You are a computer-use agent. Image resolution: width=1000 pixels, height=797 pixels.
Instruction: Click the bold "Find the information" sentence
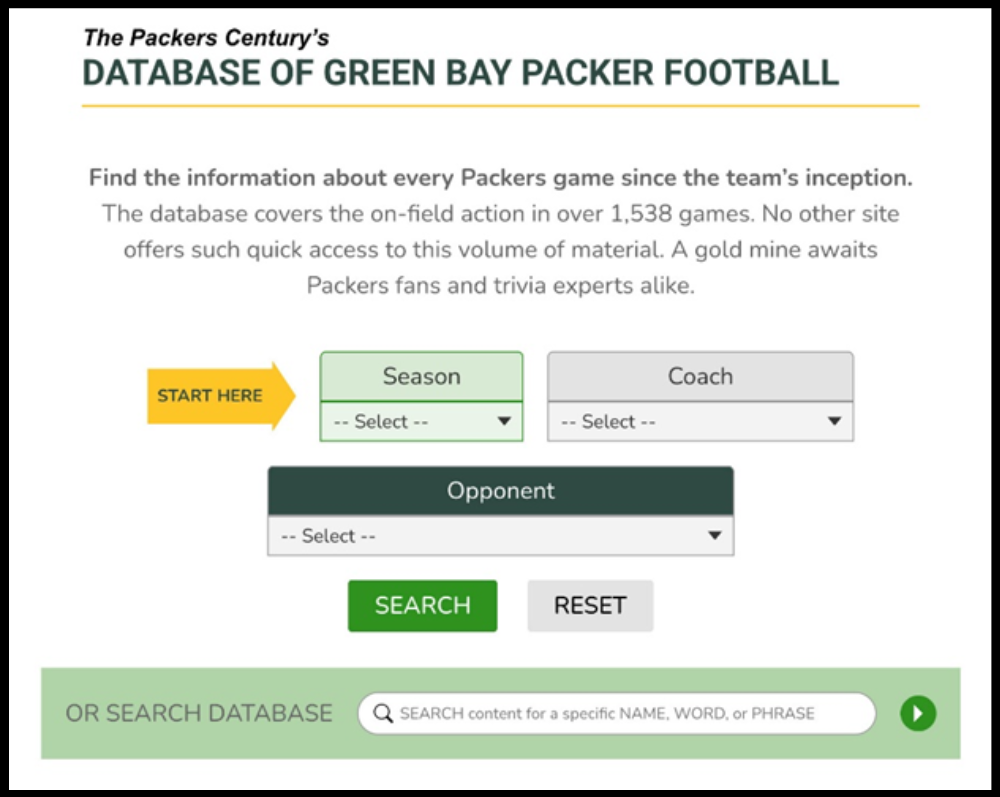[501, 177]
